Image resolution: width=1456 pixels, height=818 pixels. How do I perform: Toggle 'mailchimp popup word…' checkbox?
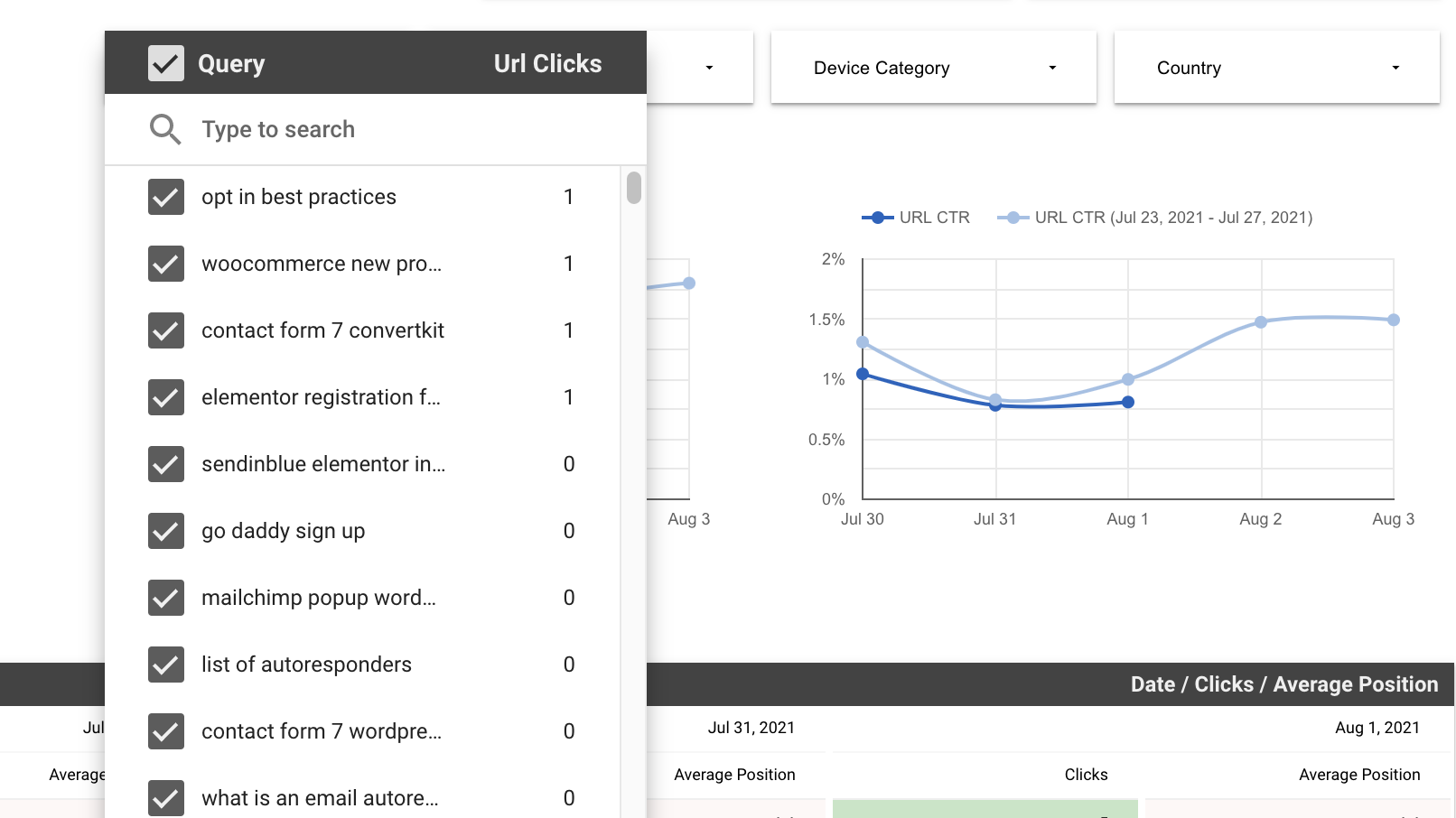[166, 598]
